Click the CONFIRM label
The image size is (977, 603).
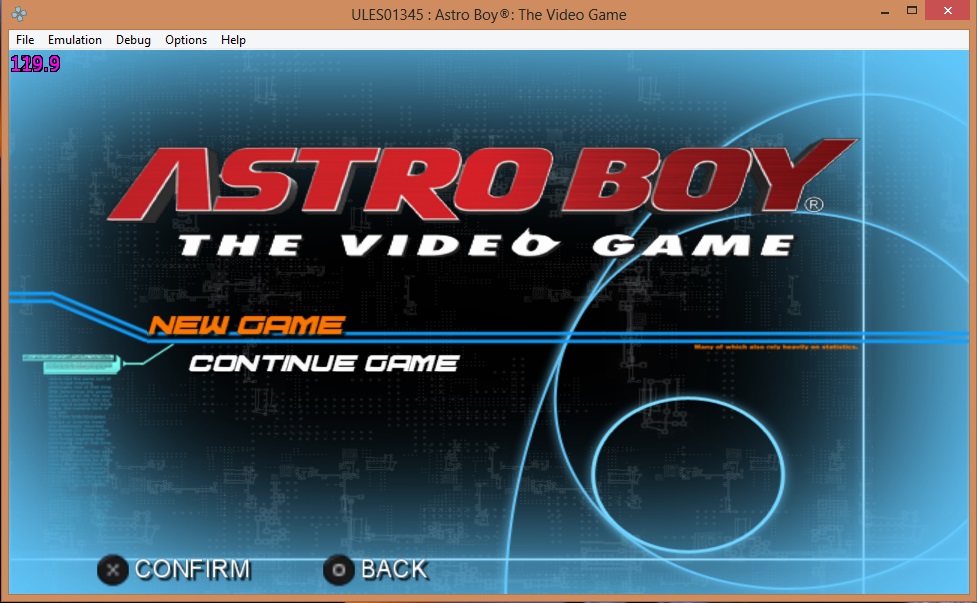pyautogui.click(x=192, y=570)
